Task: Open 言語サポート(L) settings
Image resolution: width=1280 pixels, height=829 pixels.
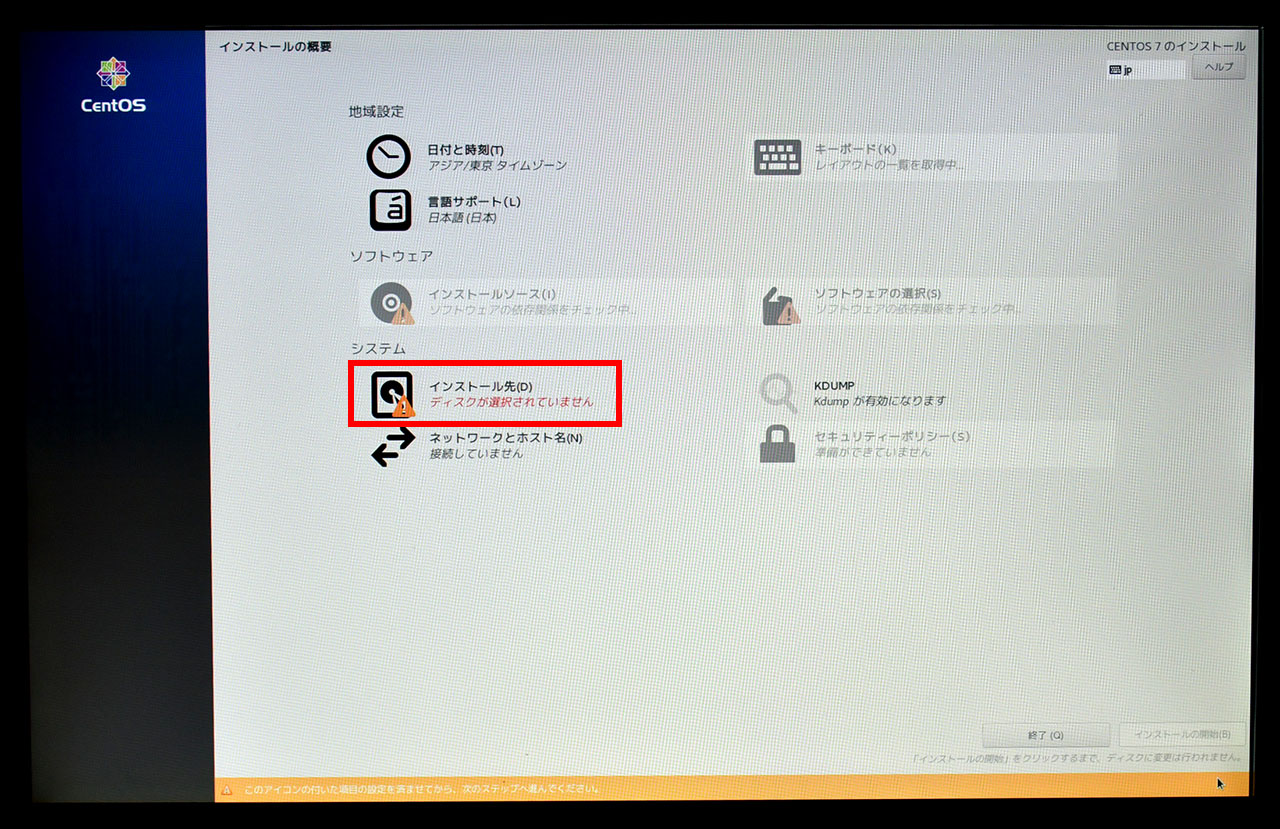Action: pos(474,202)
